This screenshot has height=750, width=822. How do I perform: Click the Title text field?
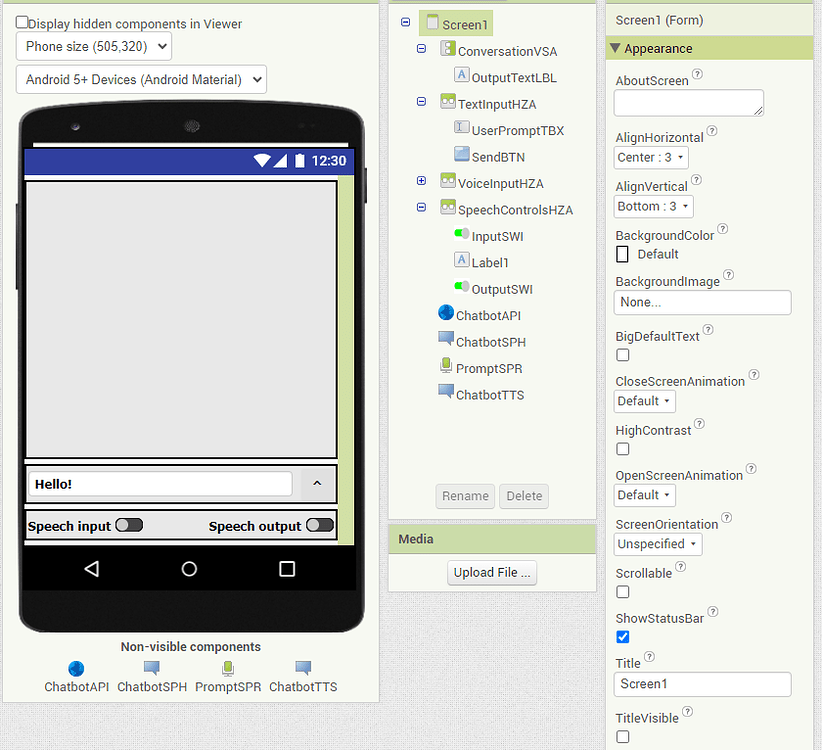pos(702,684)
